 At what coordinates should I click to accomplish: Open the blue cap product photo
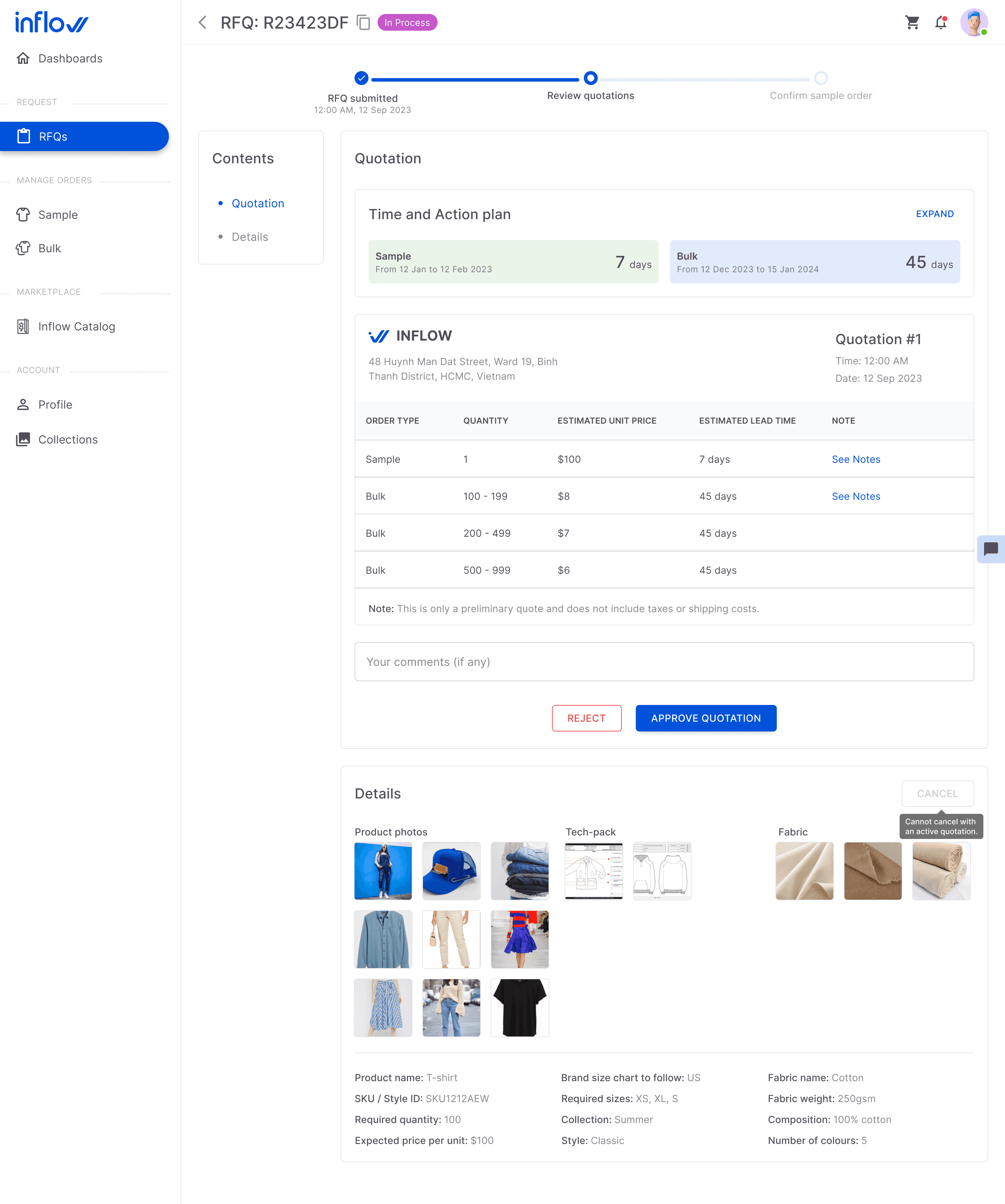[x=451, y=870]
